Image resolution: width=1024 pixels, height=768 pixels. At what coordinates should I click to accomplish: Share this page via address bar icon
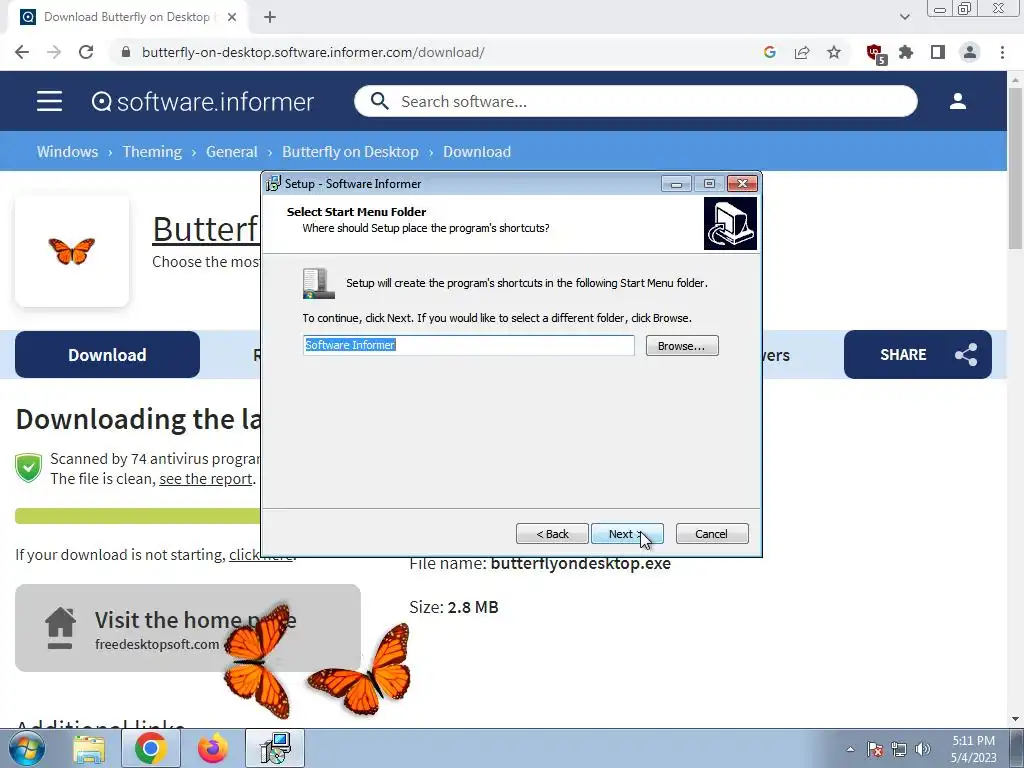tap(802, 52)
